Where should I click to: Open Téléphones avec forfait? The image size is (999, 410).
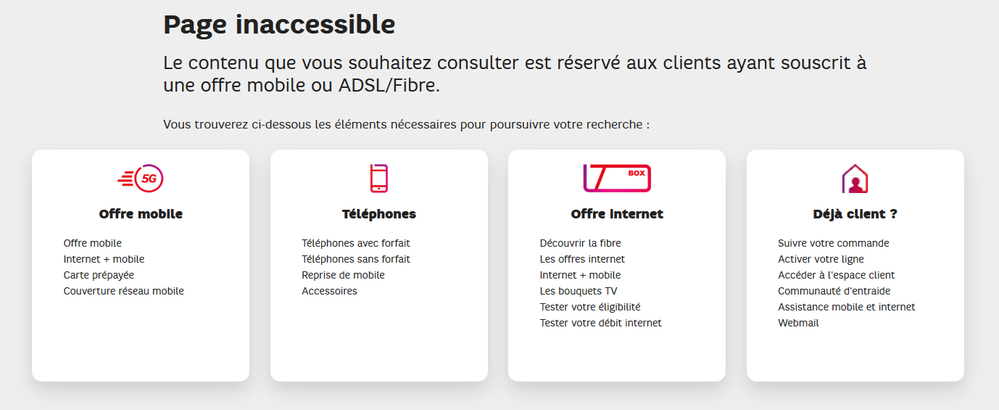[356, 243]
